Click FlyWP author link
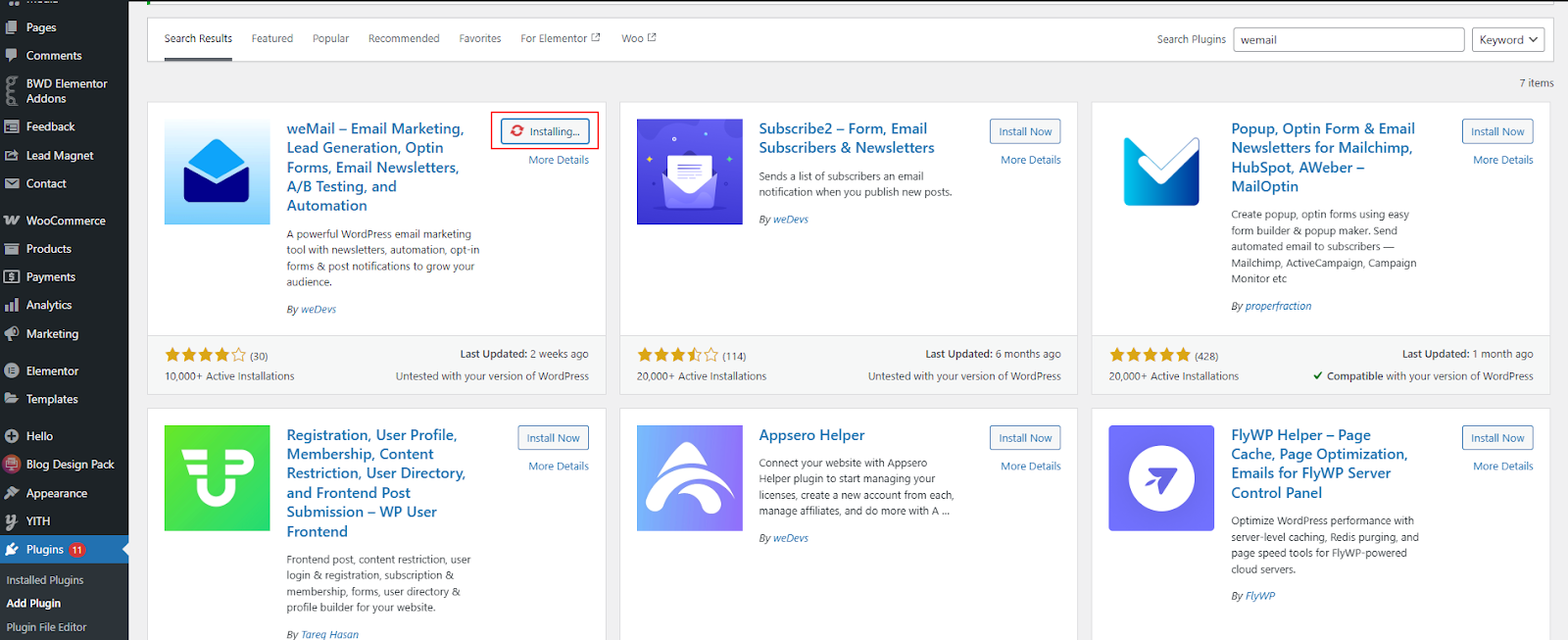This screenshot has width=1568, height=640. click(1260, 596)
